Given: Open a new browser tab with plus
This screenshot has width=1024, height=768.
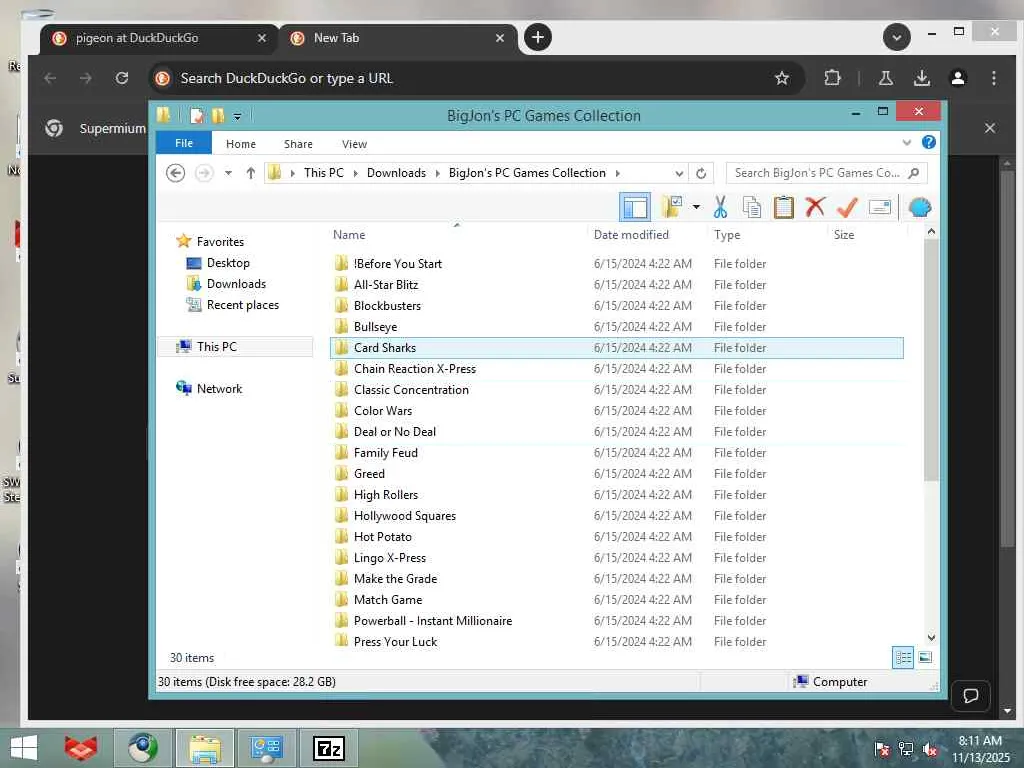Looking at the screenshot, I should coord(537,37).
